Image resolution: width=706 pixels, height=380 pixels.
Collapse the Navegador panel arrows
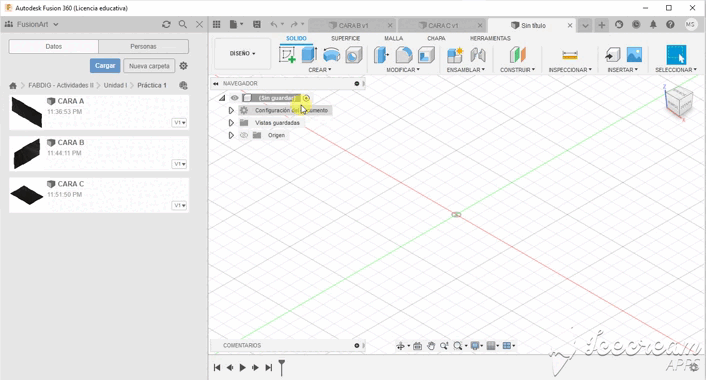coord(216,83)
